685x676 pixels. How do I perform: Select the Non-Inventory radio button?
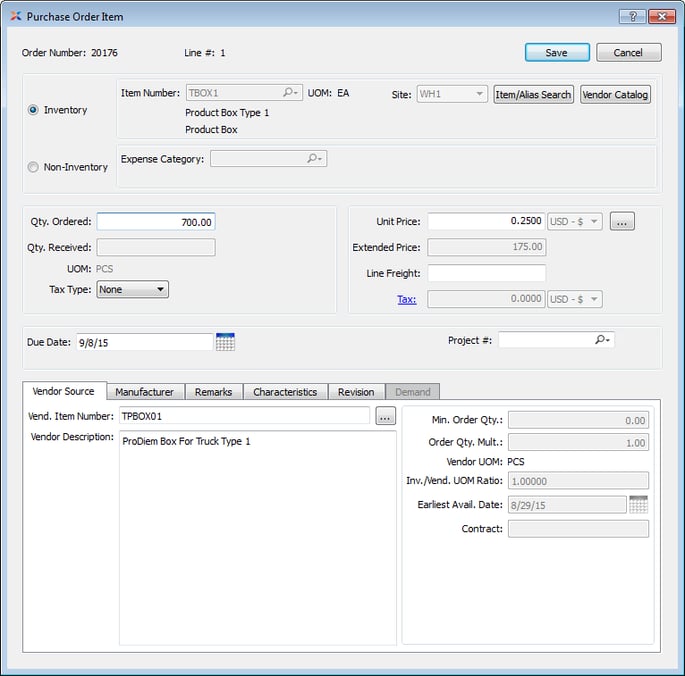point(34,167)
